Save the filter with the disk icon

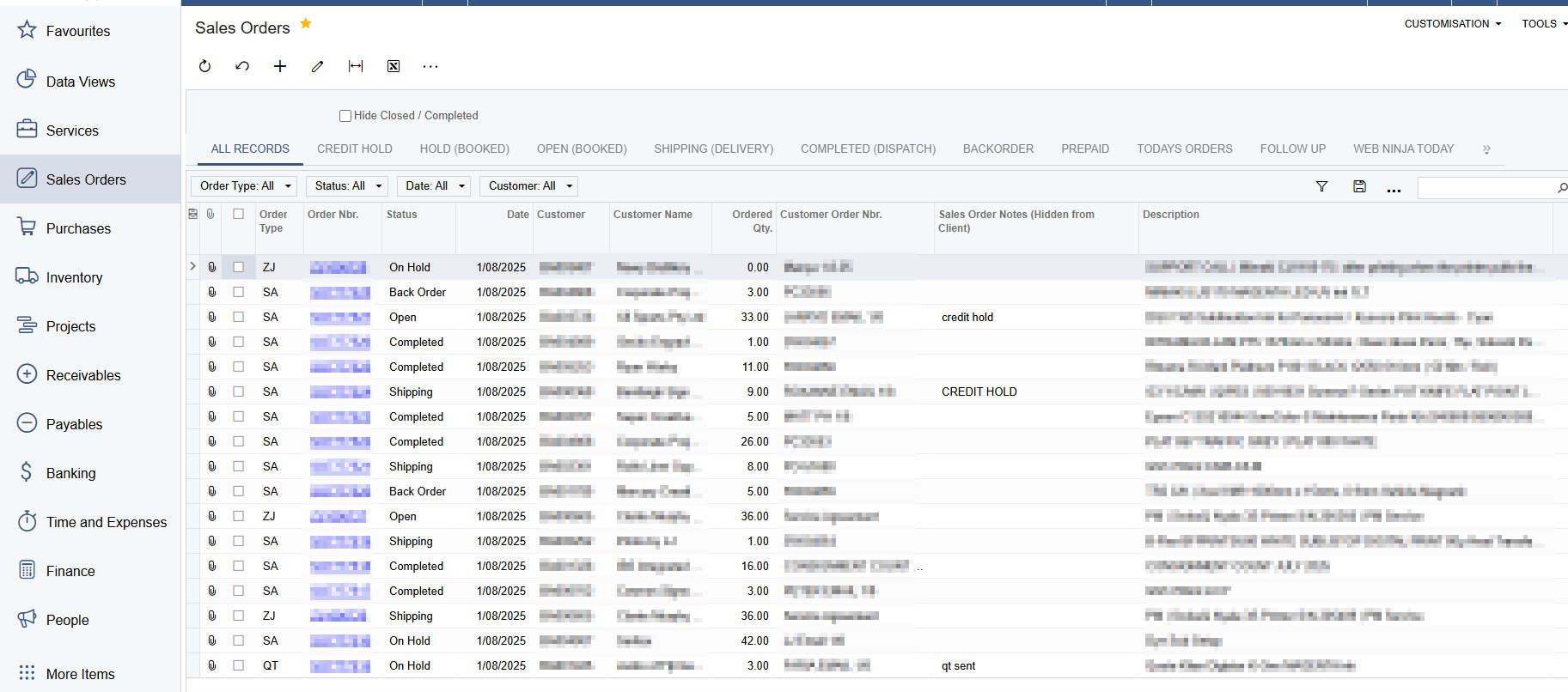pyautogui.click(x=1359, y=186)
